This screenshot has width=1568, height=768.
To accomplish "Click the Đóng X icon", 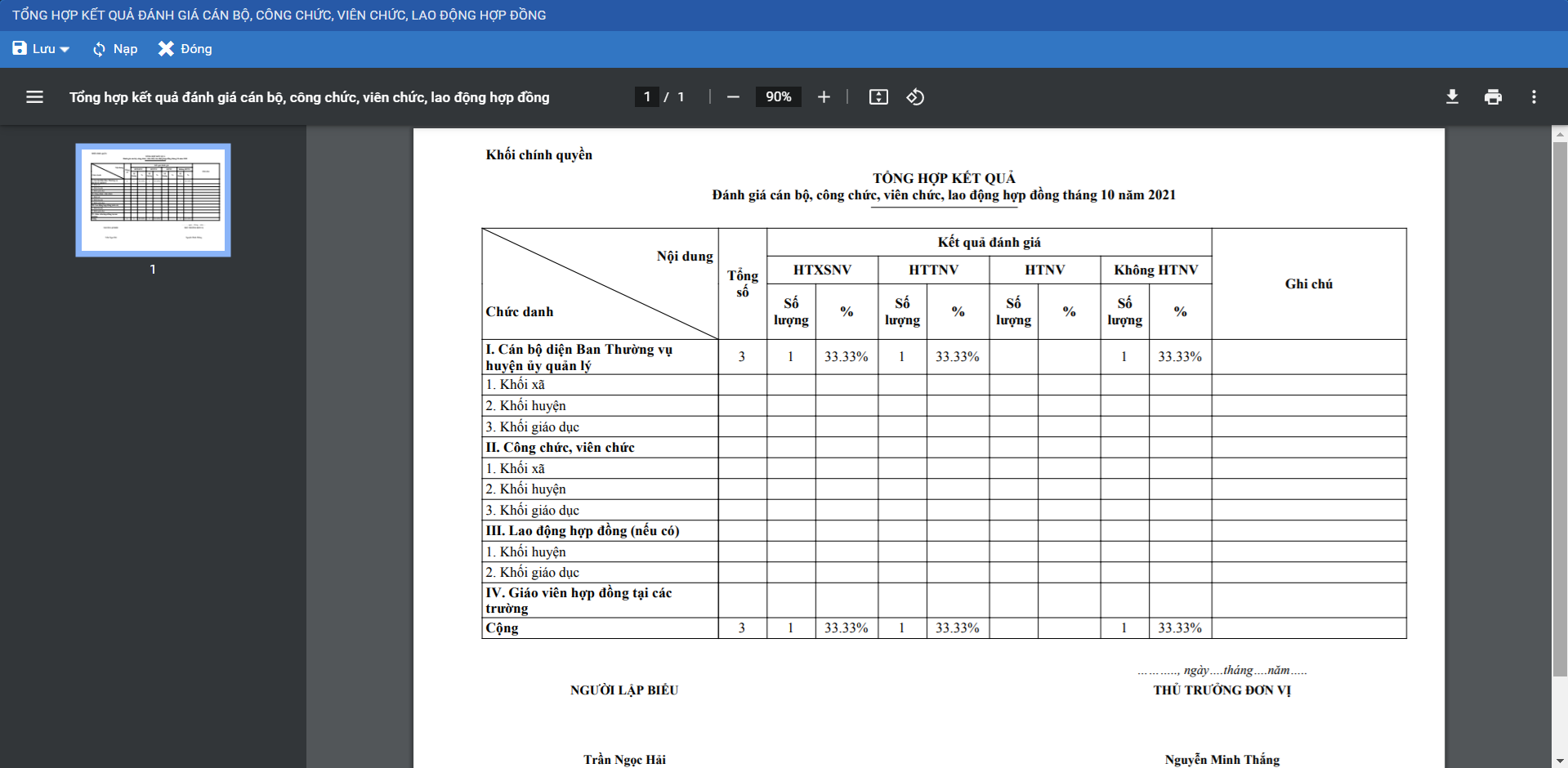I will [x=166, y=49].
